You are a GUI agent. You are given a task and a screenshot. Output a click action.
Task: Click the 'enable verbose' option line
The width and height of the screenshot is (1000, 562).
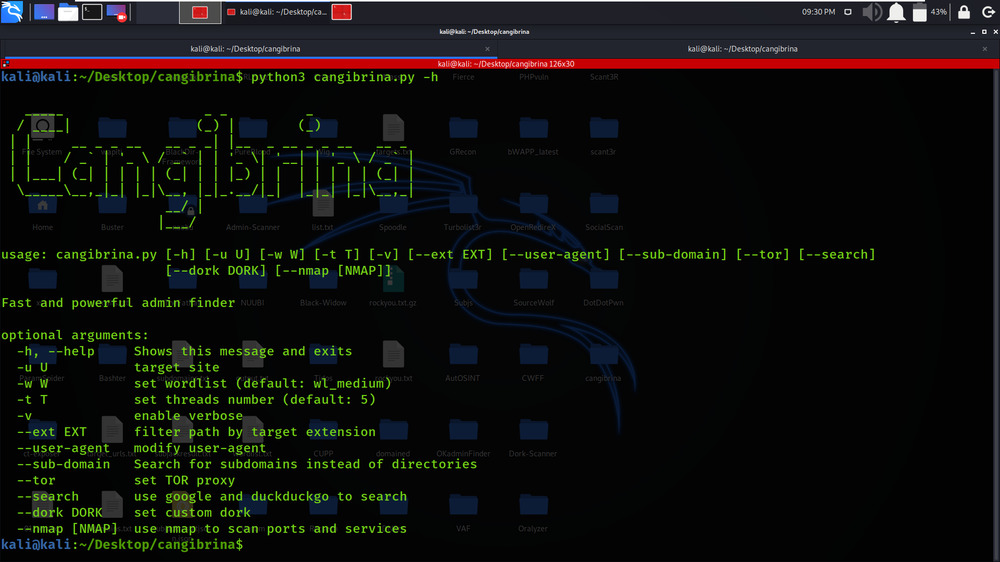(x=130, y=416)
